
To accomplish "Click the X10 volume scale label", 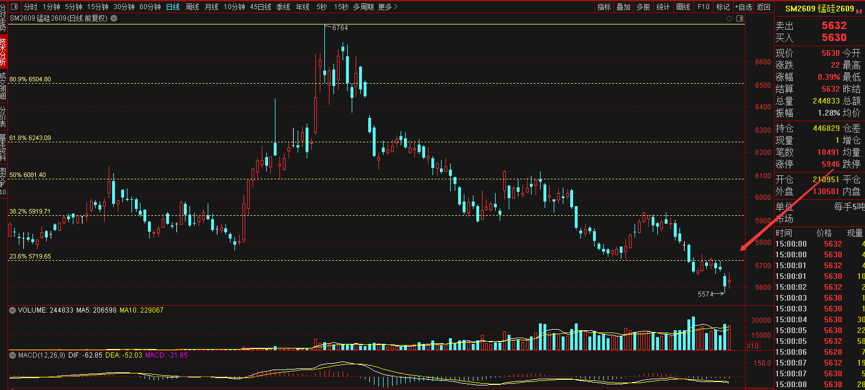I will 752,345.
